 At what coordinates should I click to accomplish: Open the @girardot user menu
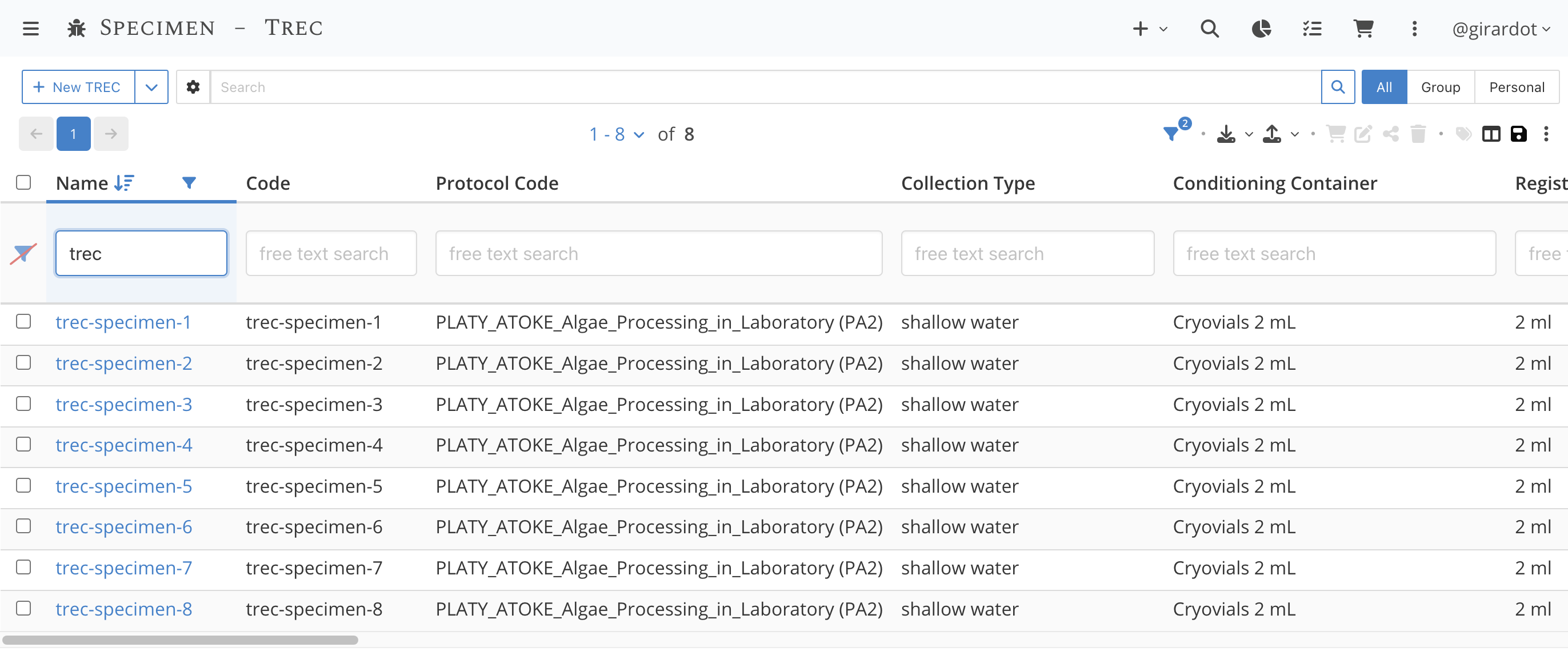[1501, 29]
